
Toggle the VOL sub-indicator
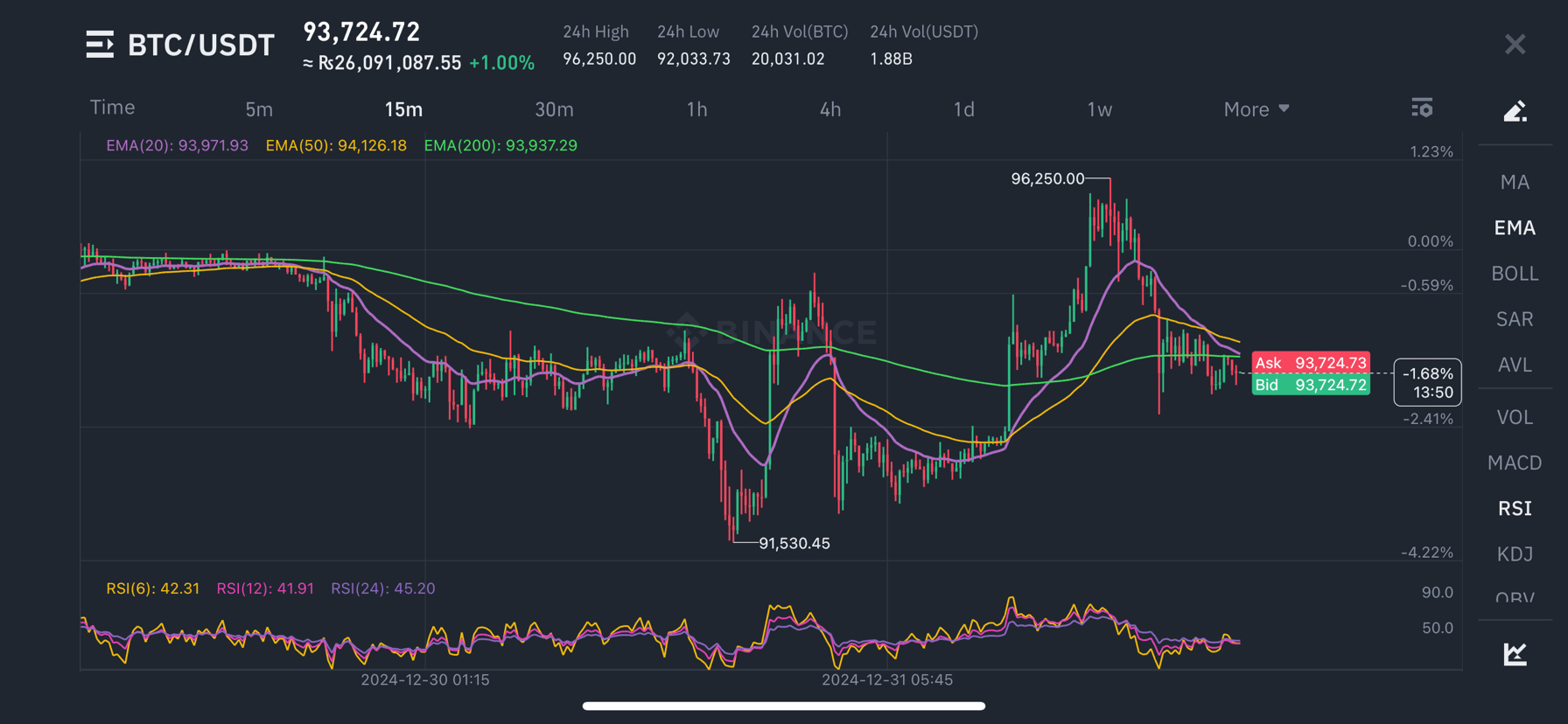point(1515,417)
